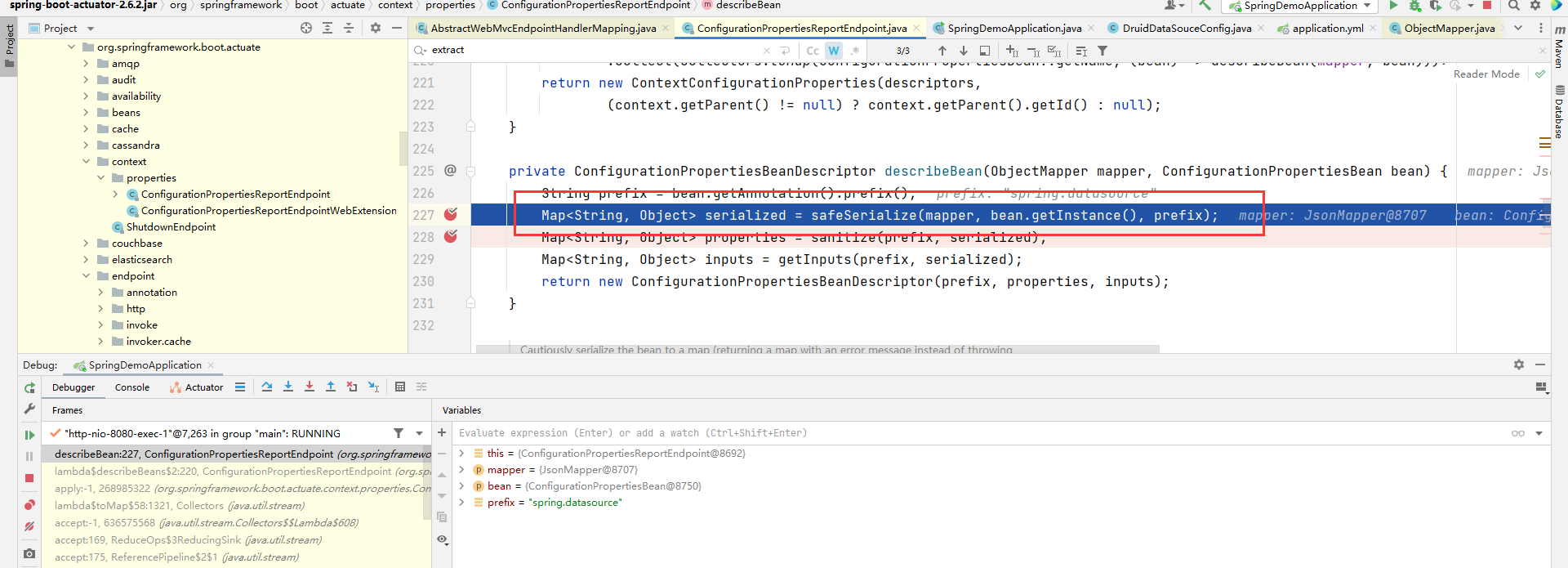
Task: Focus the Evaluate expression input field
Action: click(980, 433)
